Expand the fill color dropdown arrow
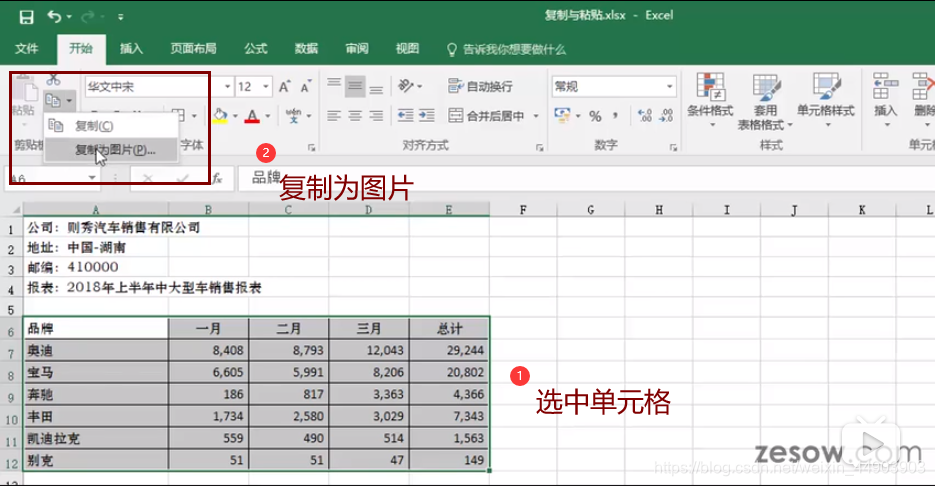 click(235, 116)
